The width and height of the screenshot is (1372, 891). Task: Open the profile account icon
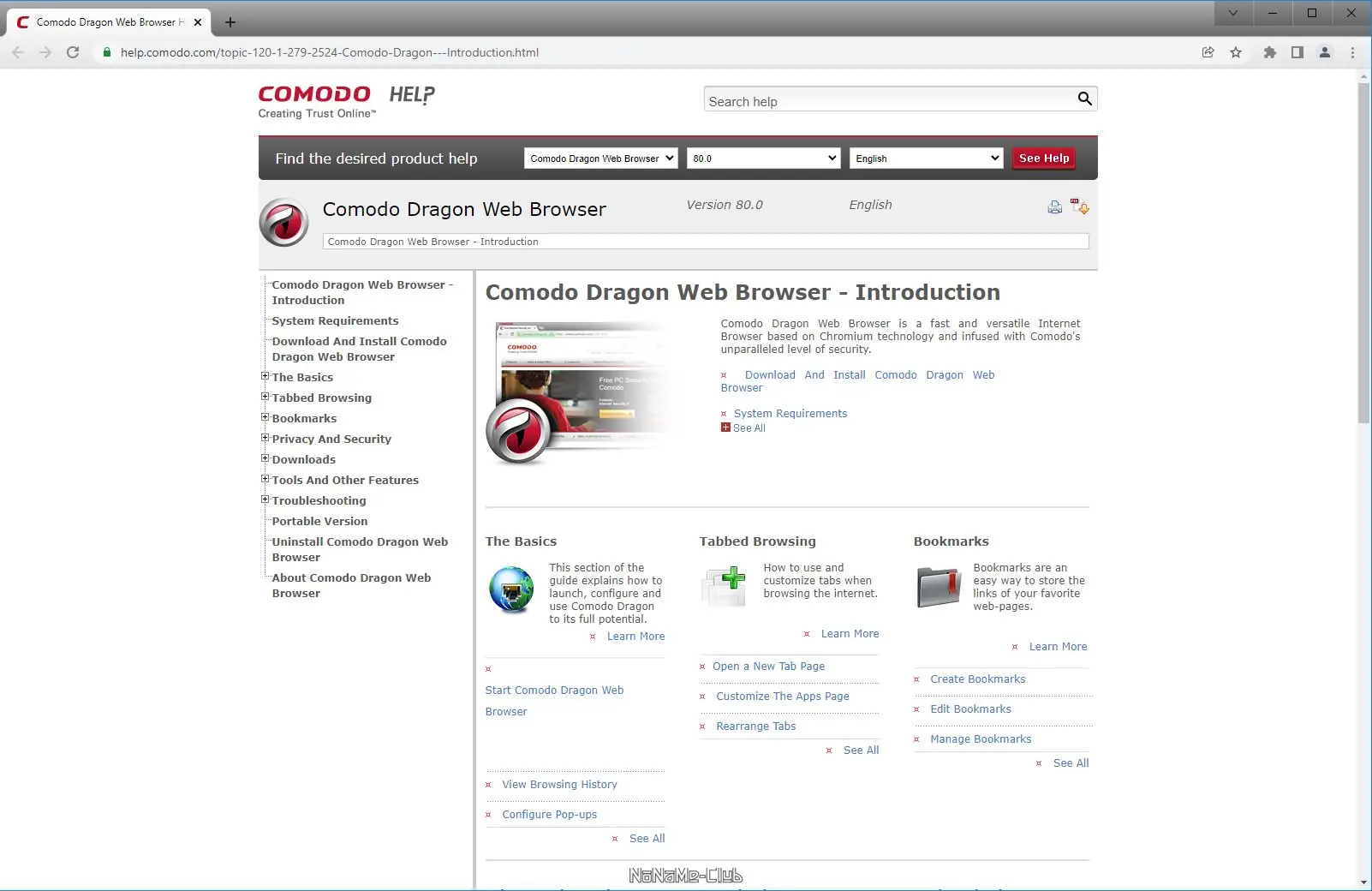point(1325,52)
